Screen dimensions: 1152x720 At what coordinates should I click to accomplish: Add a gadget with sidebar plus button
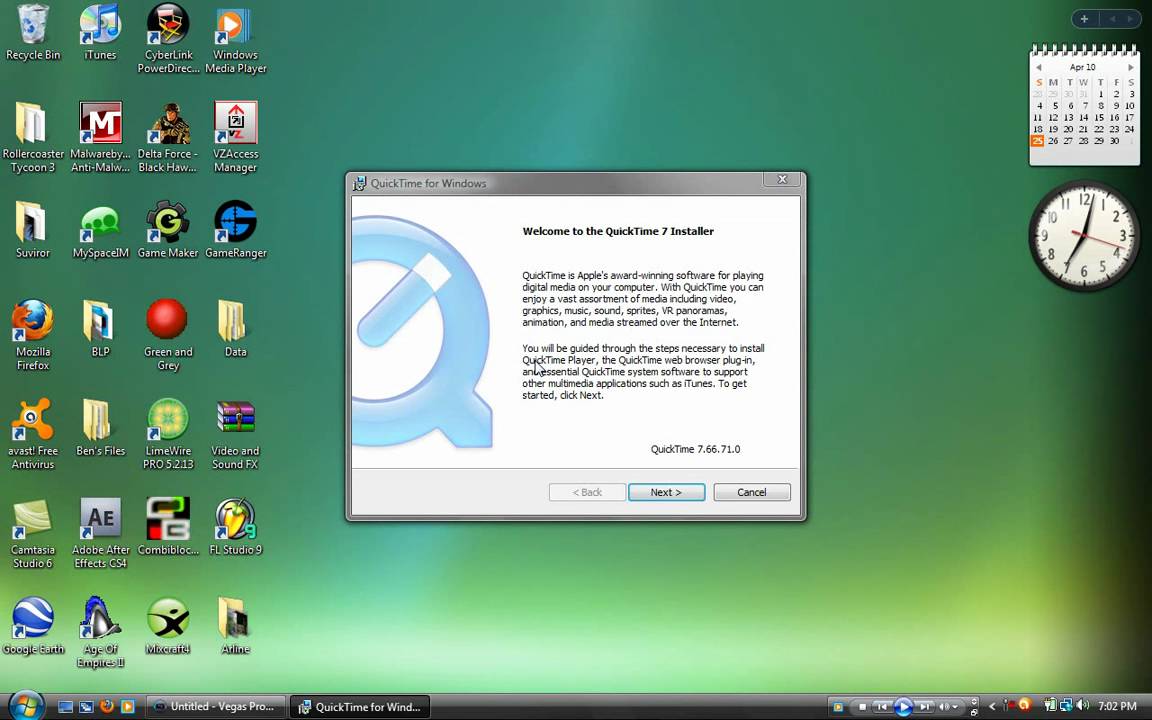click(1084, 19)
